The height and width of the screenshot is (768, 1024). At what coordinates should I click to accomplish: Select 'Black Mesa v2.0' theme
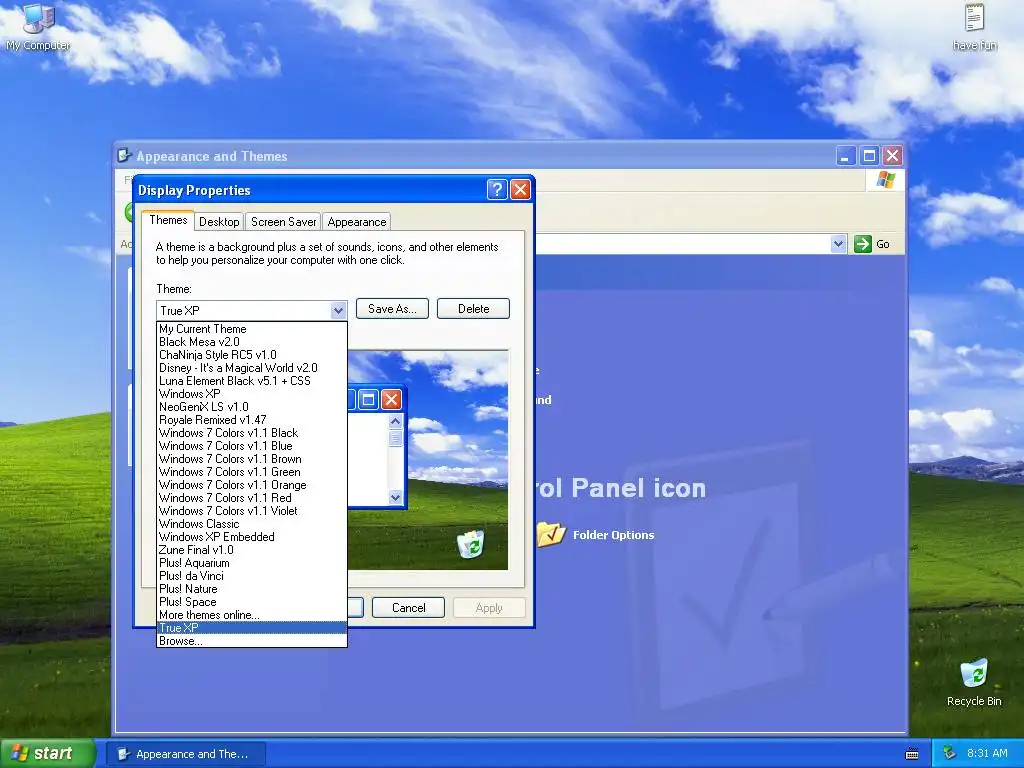pos(251,342)
